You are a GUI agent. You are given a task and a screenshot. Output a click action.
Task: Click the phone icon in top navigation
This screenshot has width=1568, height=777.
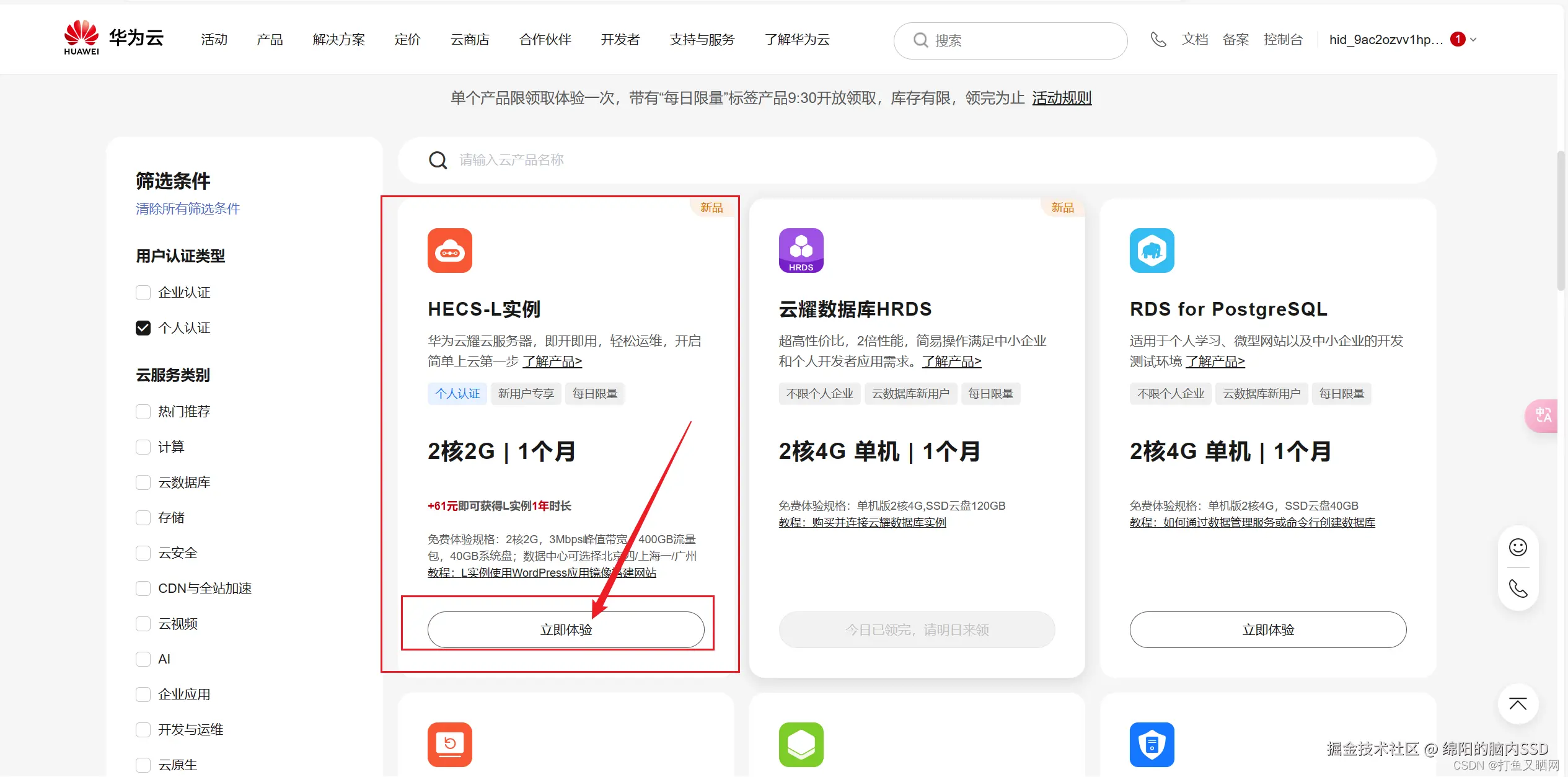[x=1158, y=40]
